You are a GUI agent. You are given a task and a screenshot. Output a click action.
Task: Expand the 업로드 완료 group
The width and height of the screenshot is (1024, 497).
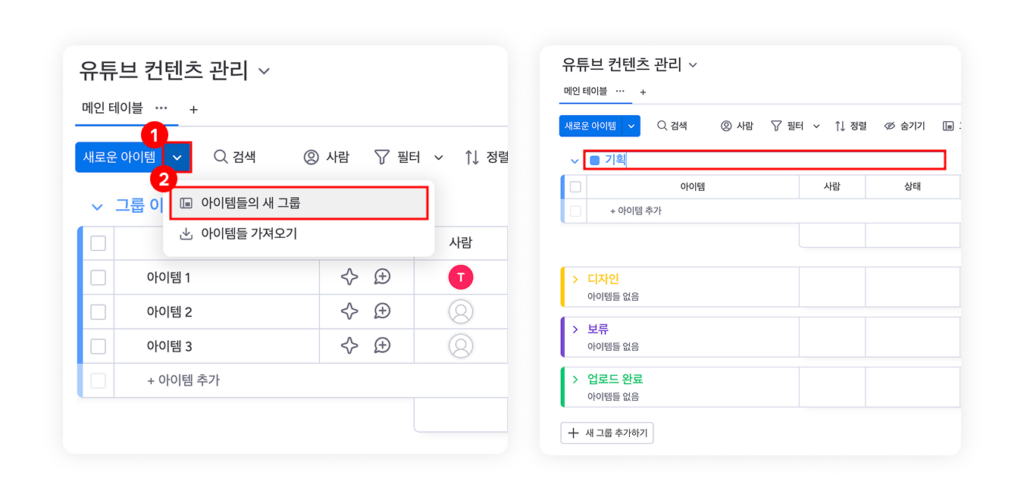pos(575,379)
